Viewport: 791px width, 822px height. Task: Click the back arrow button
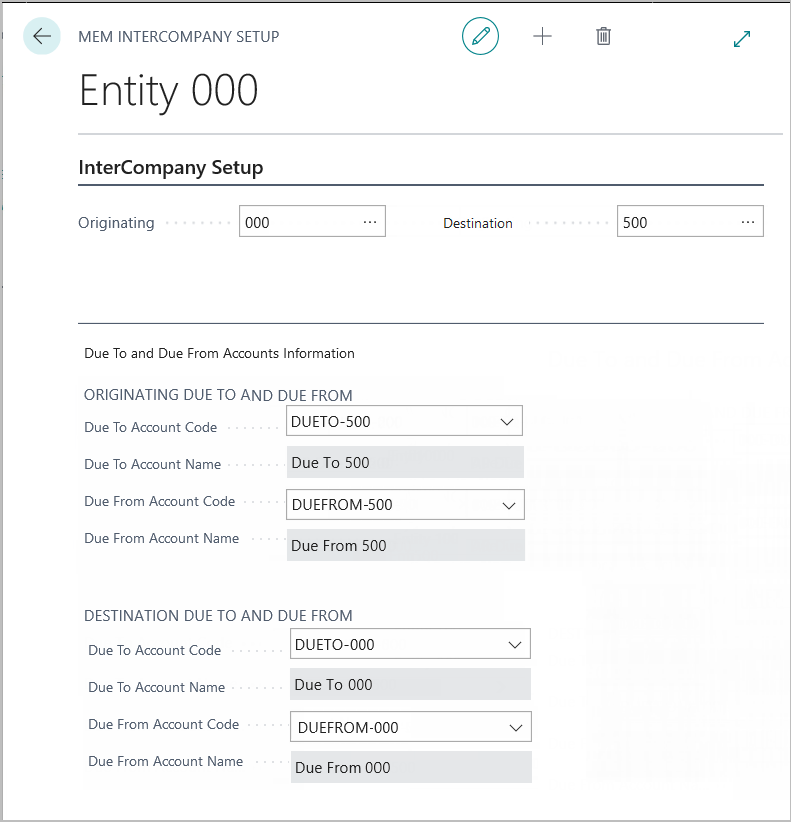point(42,37)
